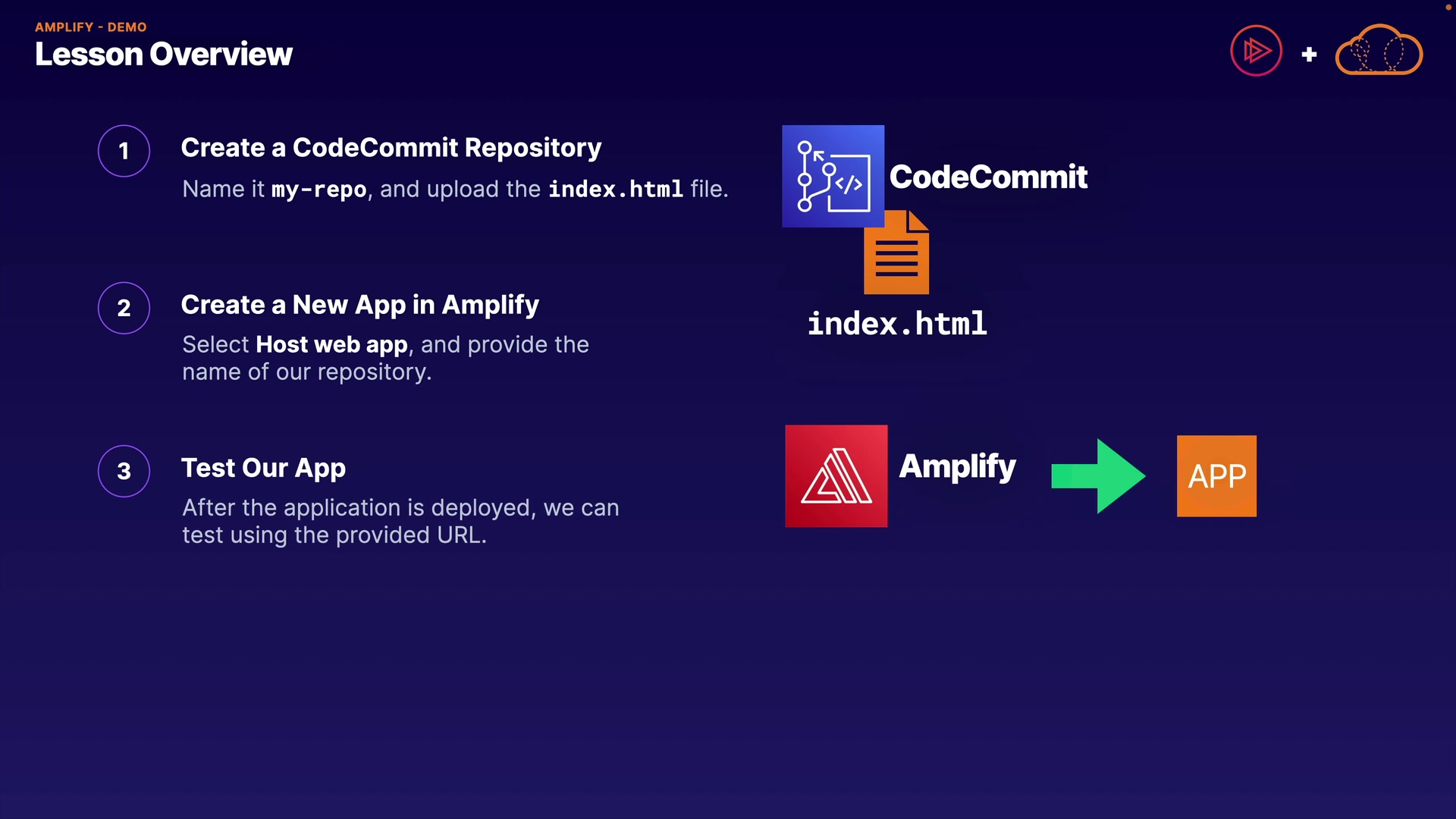
Task: Click the Test Our App heading
Action: point(263,468)
